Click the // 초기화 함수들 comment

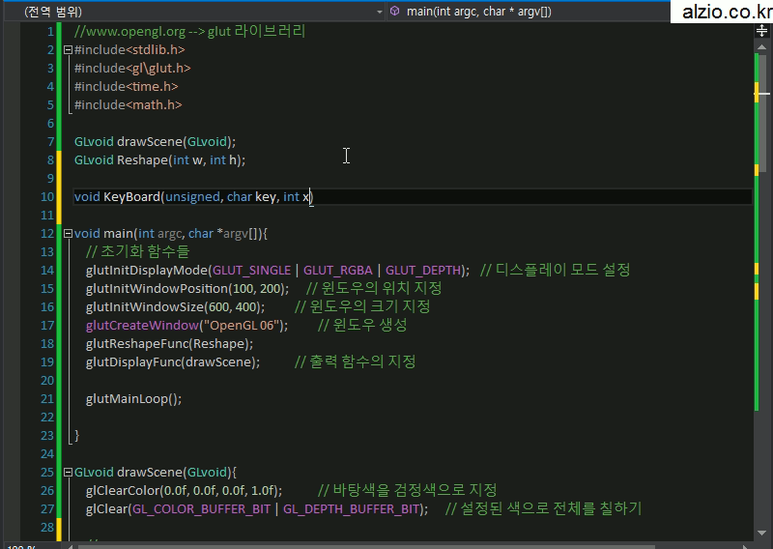(138, 252)
